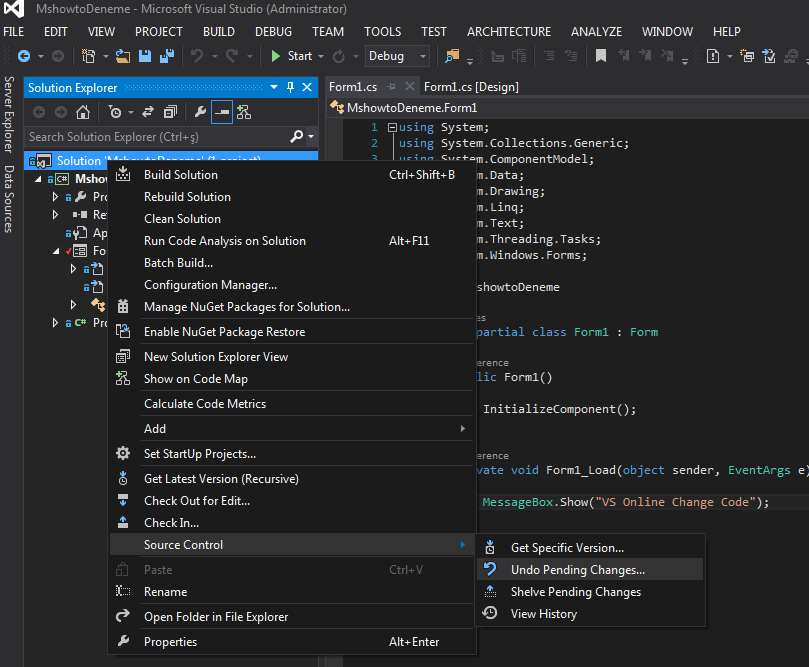Choose Show on Code Map
This screenshot has width=809, height=667.
point(292,379)
